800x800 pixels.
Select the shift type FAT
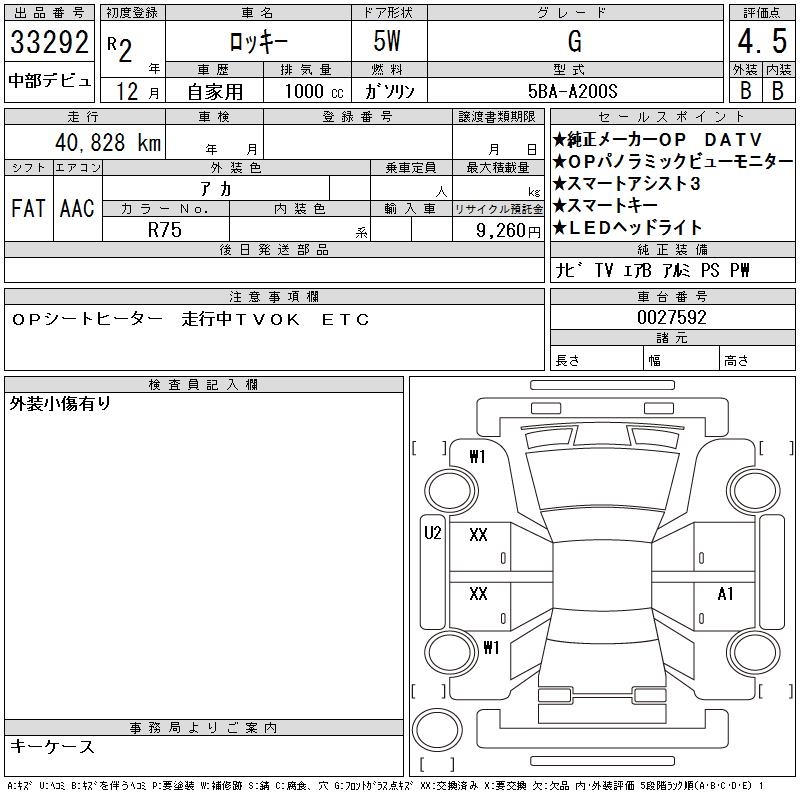[28, 209]
